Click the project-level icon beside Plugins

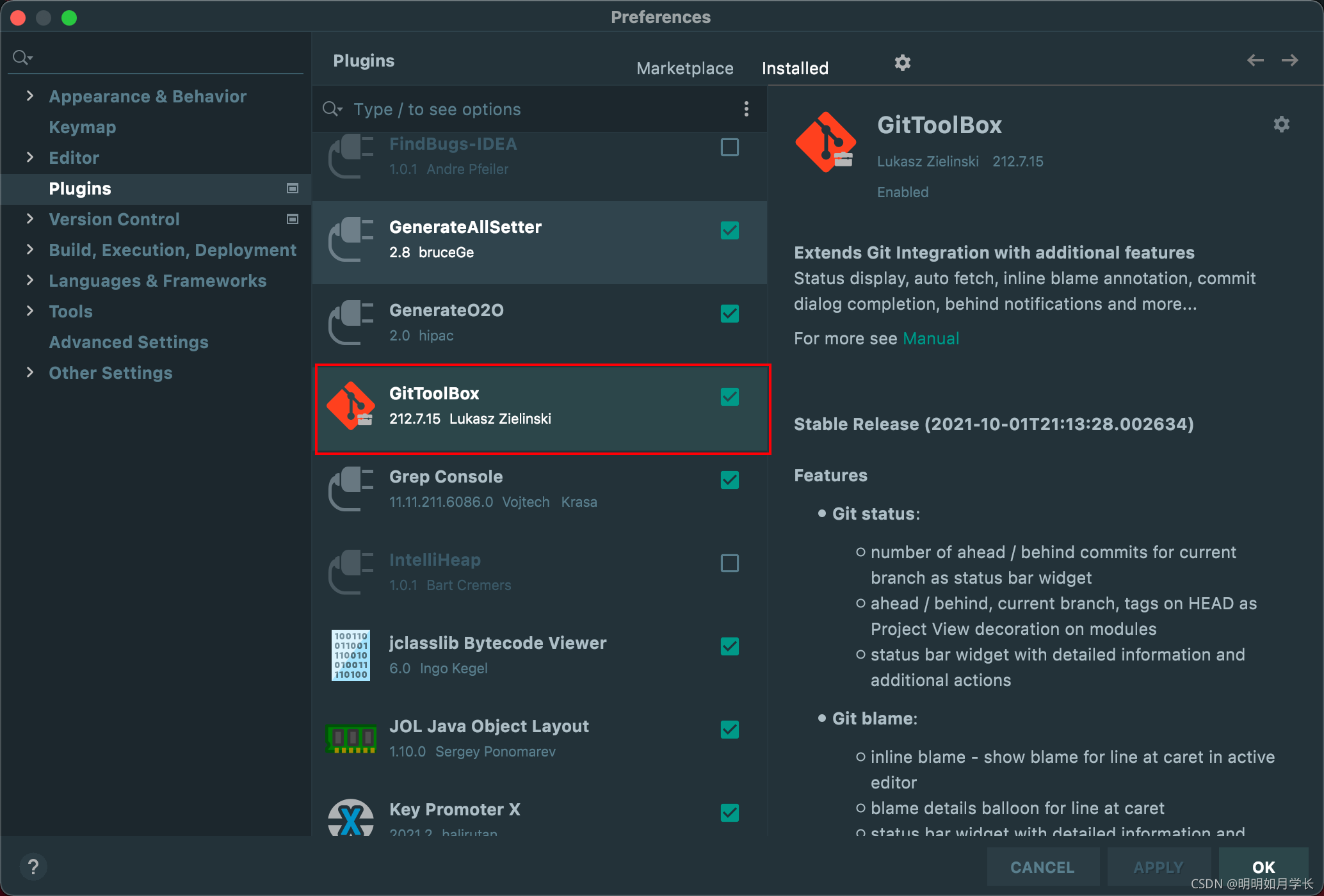pos(293,188)
